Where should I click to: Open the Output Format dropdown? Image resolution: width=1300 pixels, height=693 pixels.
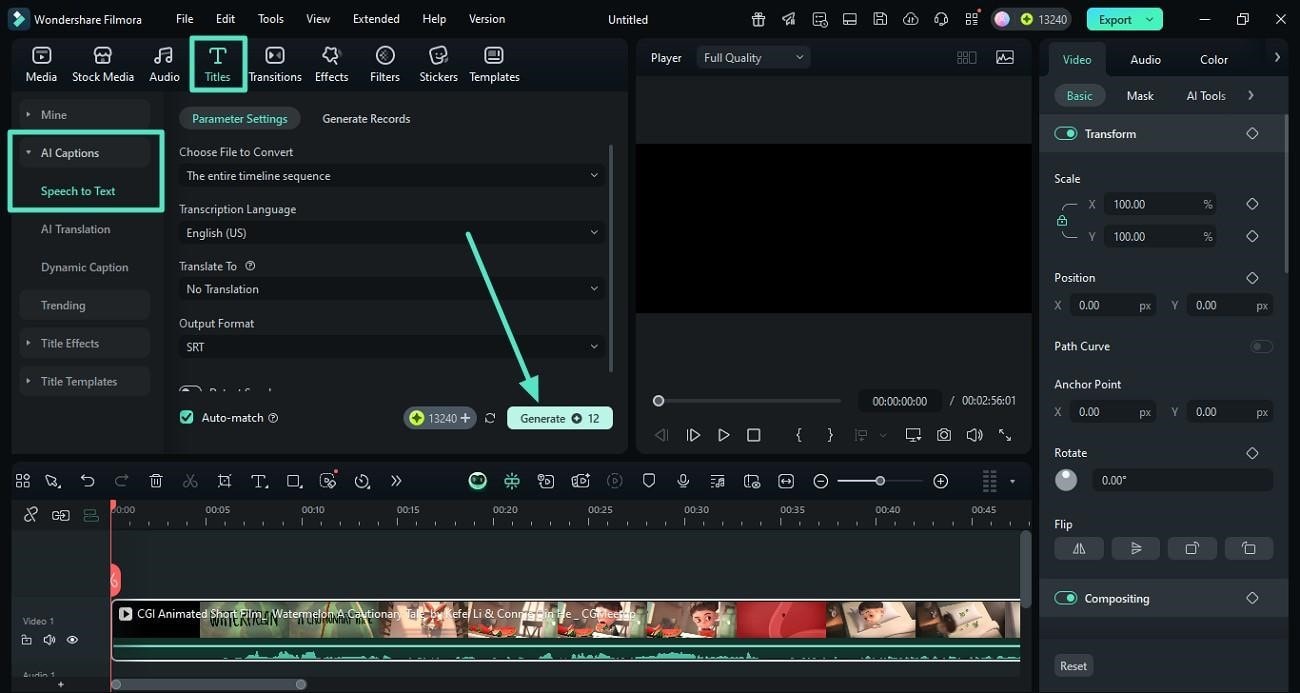coord(393,347)
